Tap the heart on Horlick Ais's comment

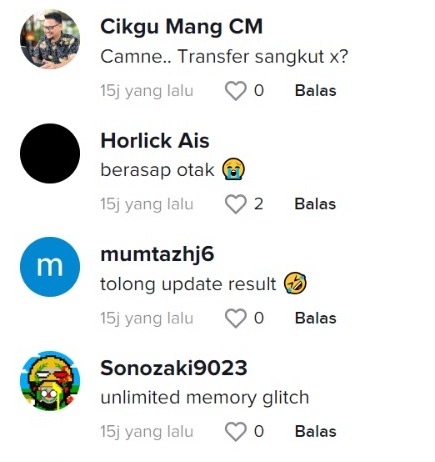click(236, 204)
